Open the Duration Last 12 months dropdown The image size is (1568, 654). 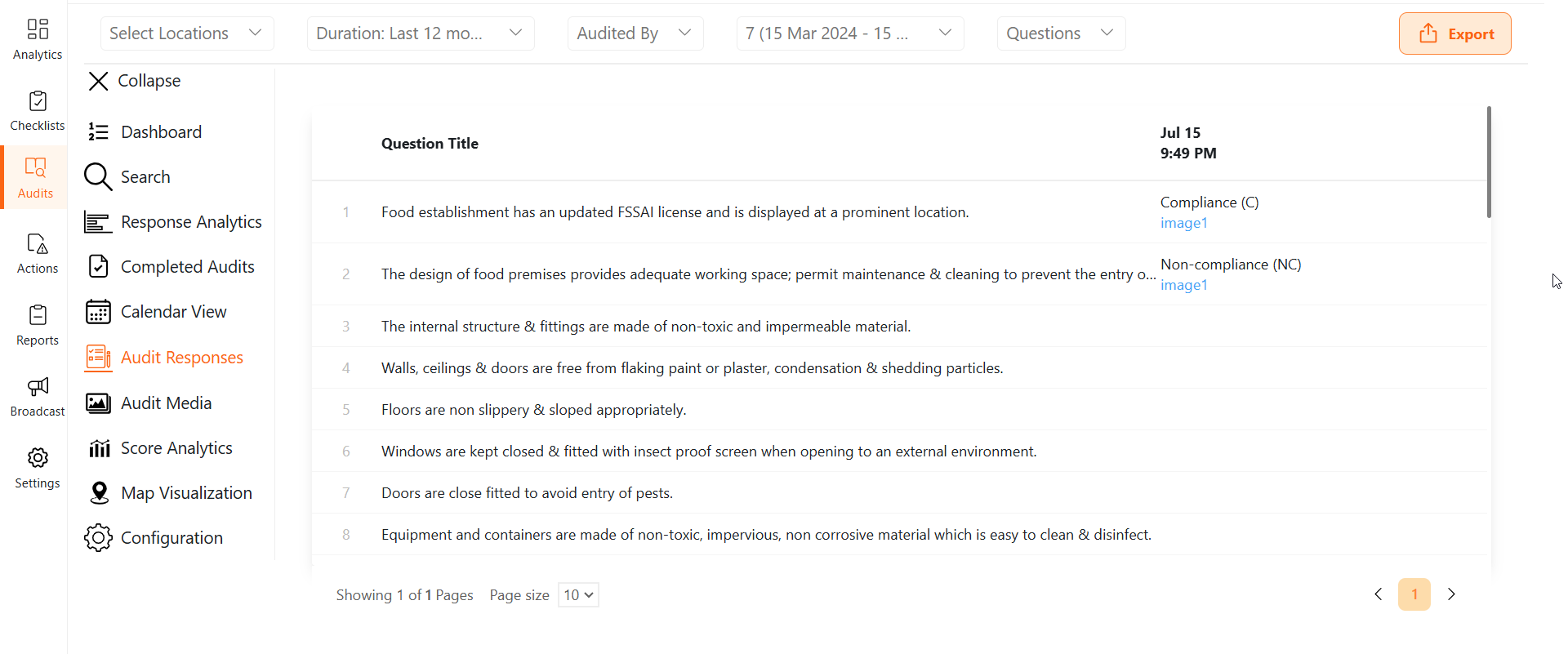[x=420, y=33]
